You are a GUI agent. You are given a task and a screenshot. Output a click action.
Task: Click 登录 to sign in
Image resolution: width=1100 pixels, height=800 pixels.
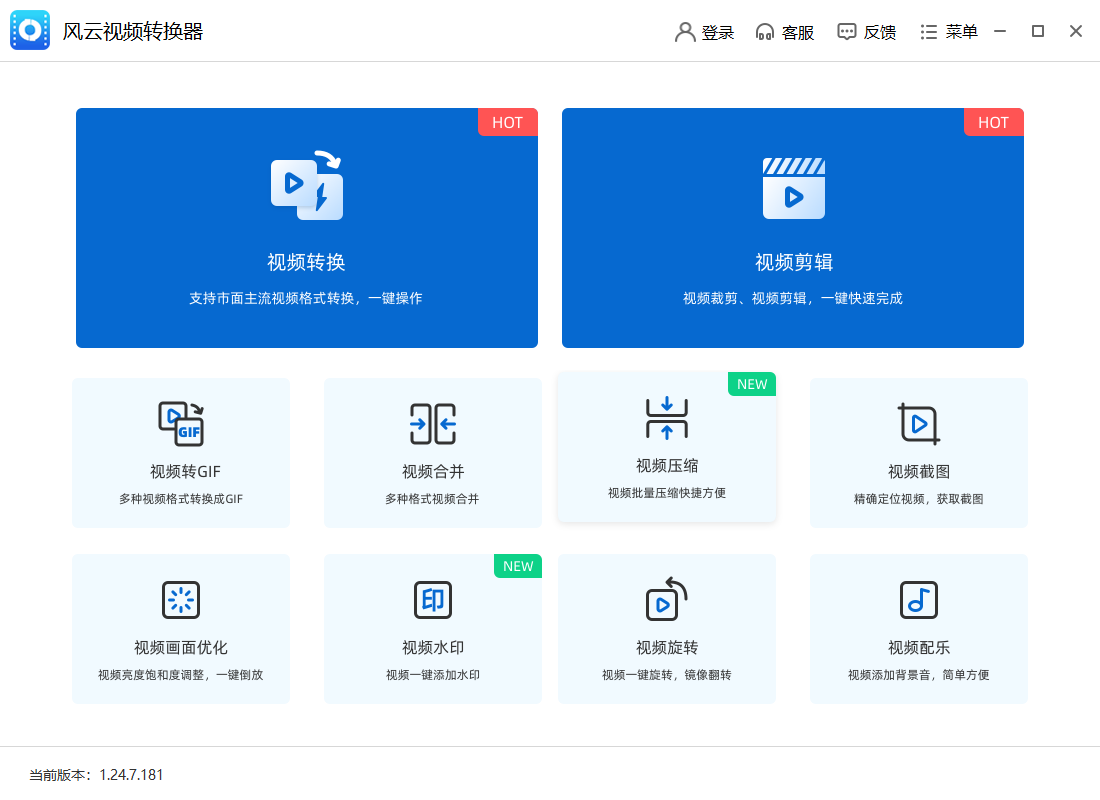[705, 31]
